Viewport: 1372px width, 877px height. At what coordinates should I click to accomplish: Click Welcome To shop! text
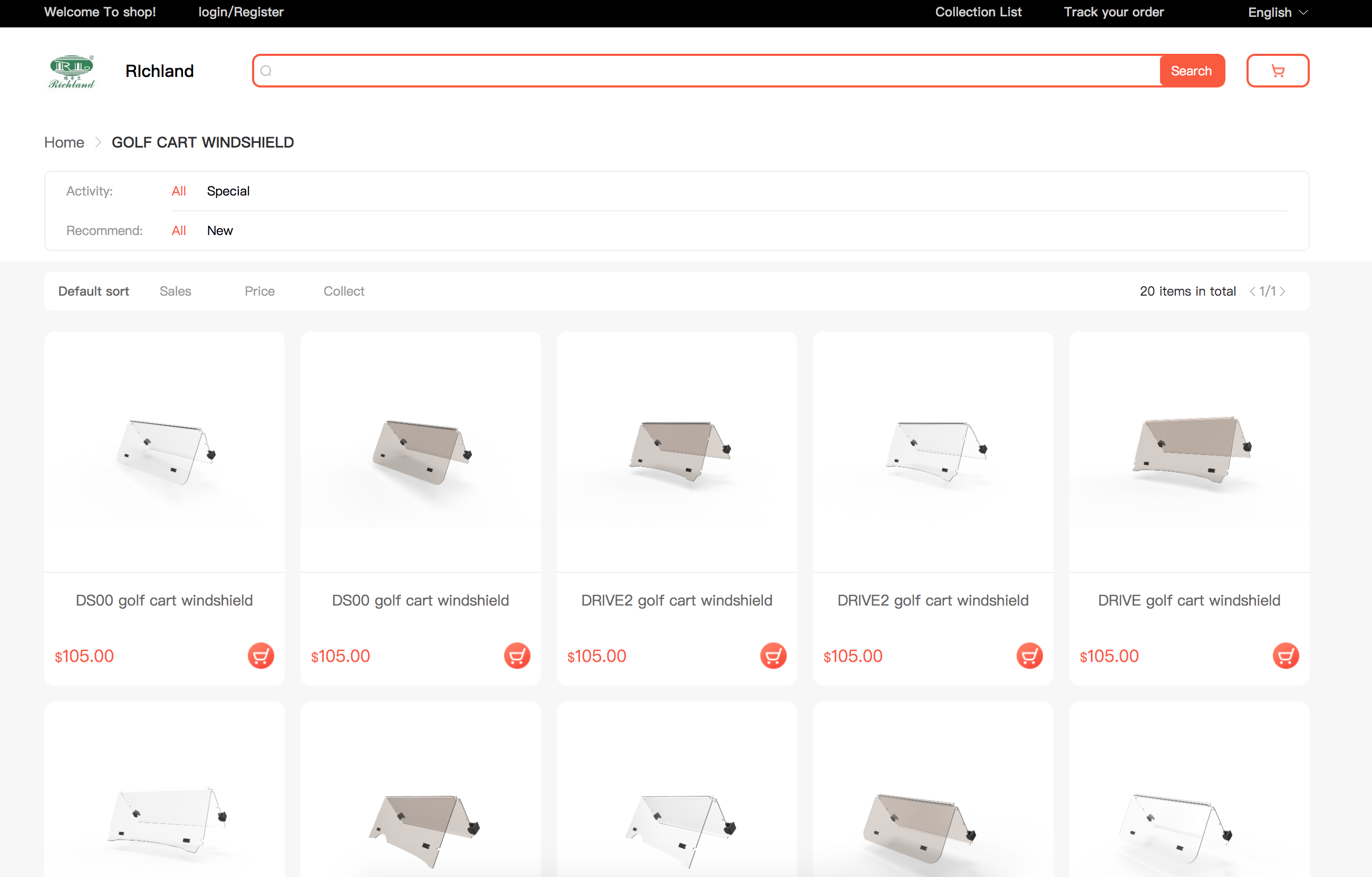click(x=100, y=12)
